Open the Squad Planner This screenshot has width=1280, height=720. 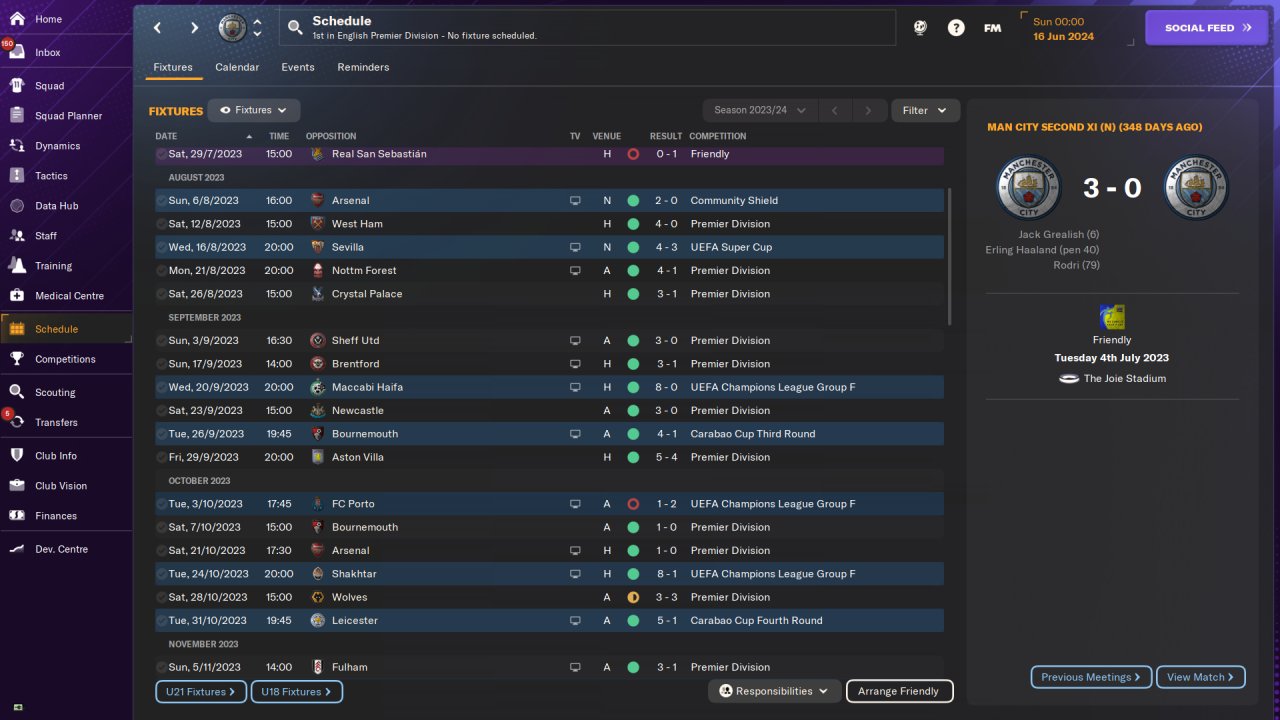66,116
